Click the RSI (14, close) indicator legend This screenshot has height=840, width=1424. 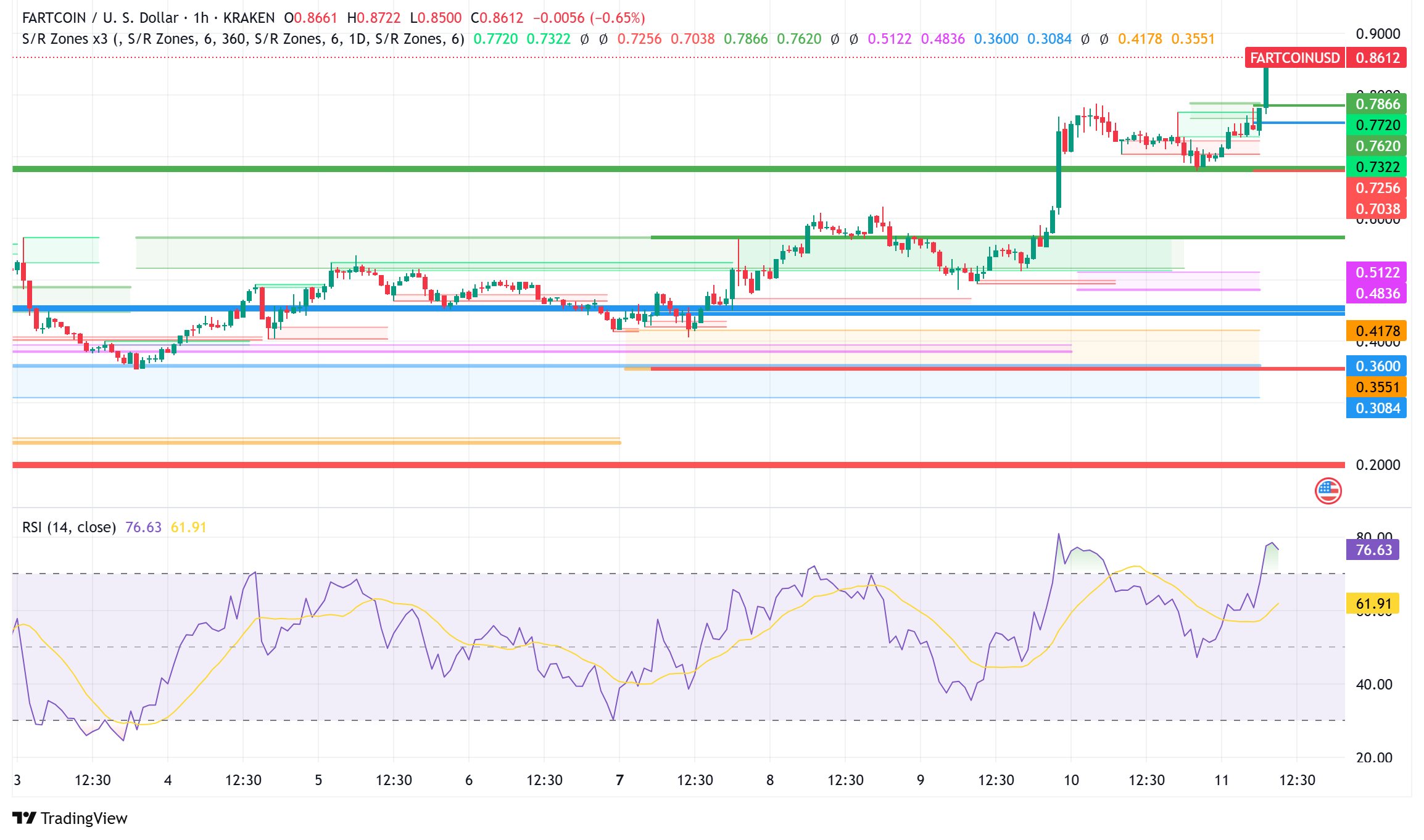[x=69, y=527]
